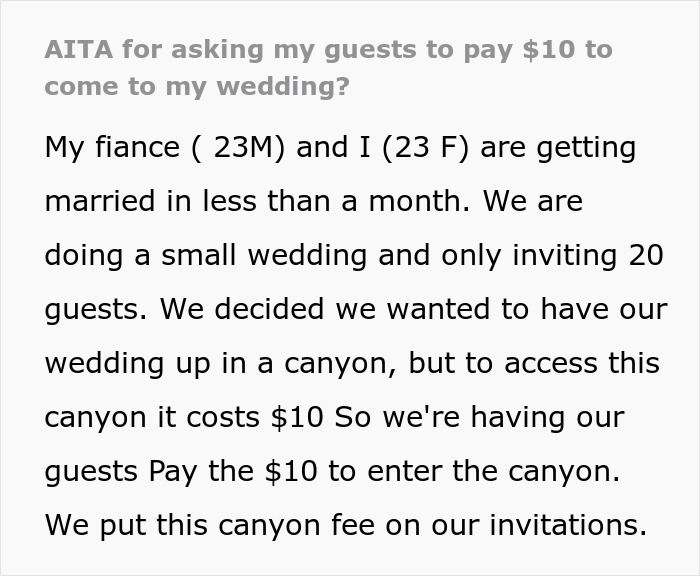Open the AITA post title link

pyautogui.click(x=329, y=68)
